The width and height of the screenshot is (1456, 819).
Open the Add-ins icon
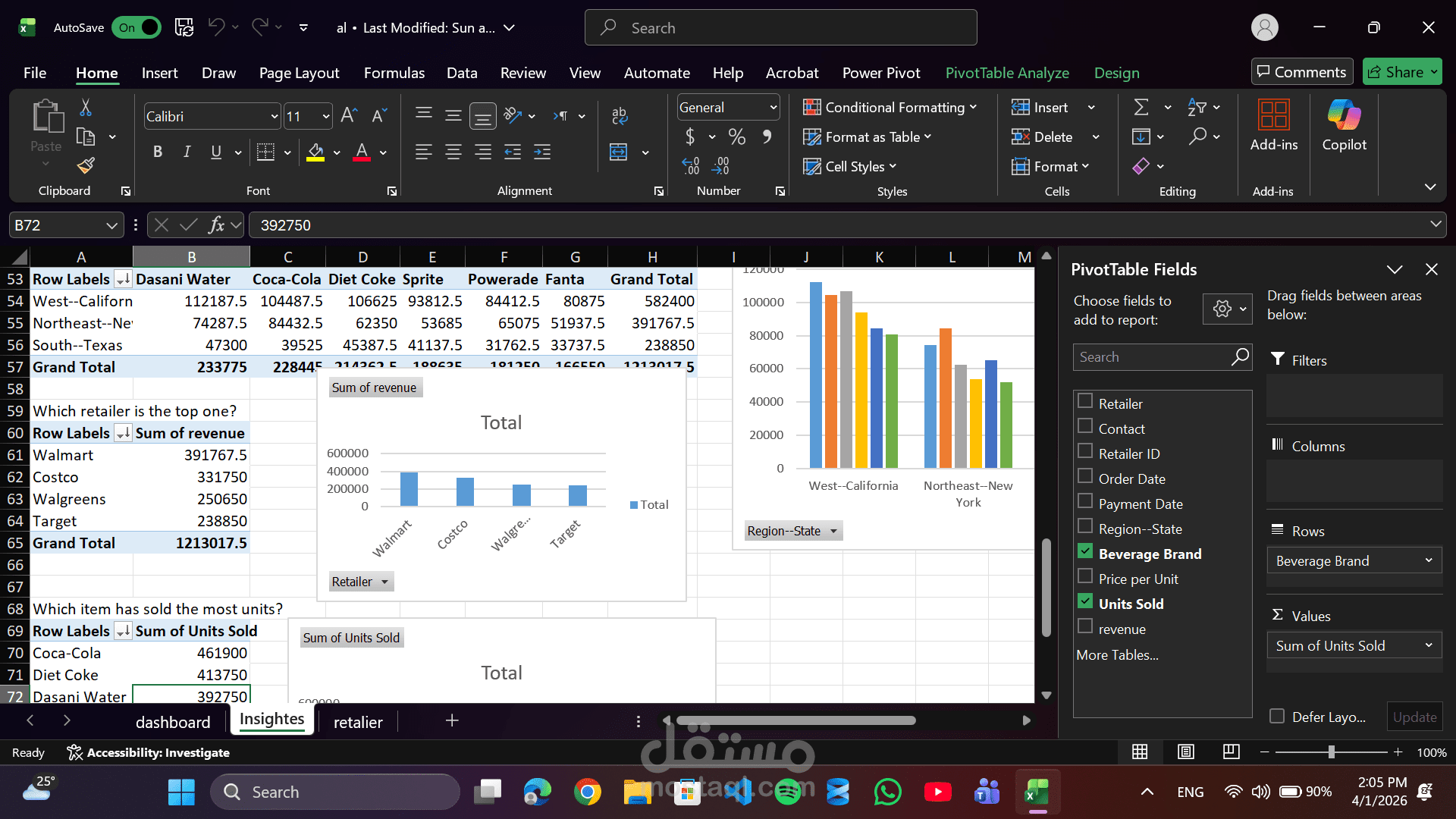pyautogui.click(x=1274, y=125)
